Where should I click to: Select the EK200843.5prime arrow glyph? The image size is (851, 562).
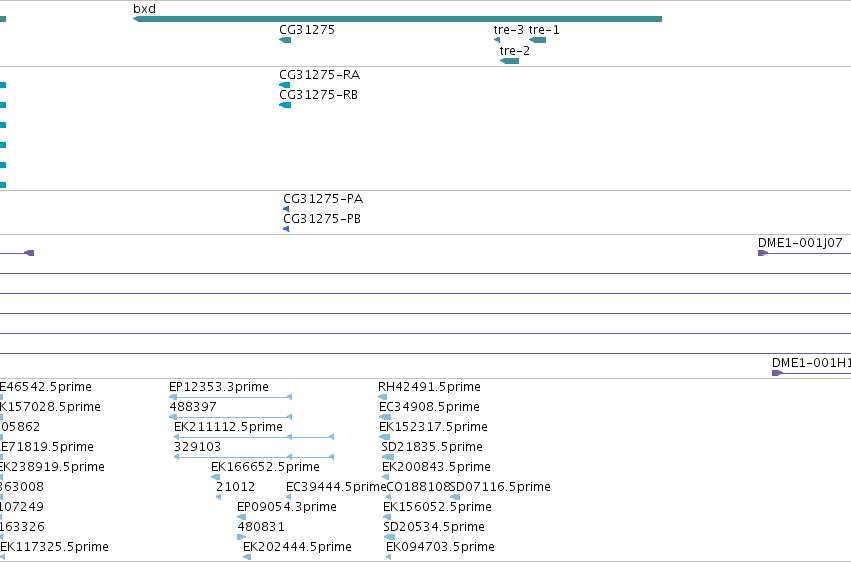(x=385, y=477)
